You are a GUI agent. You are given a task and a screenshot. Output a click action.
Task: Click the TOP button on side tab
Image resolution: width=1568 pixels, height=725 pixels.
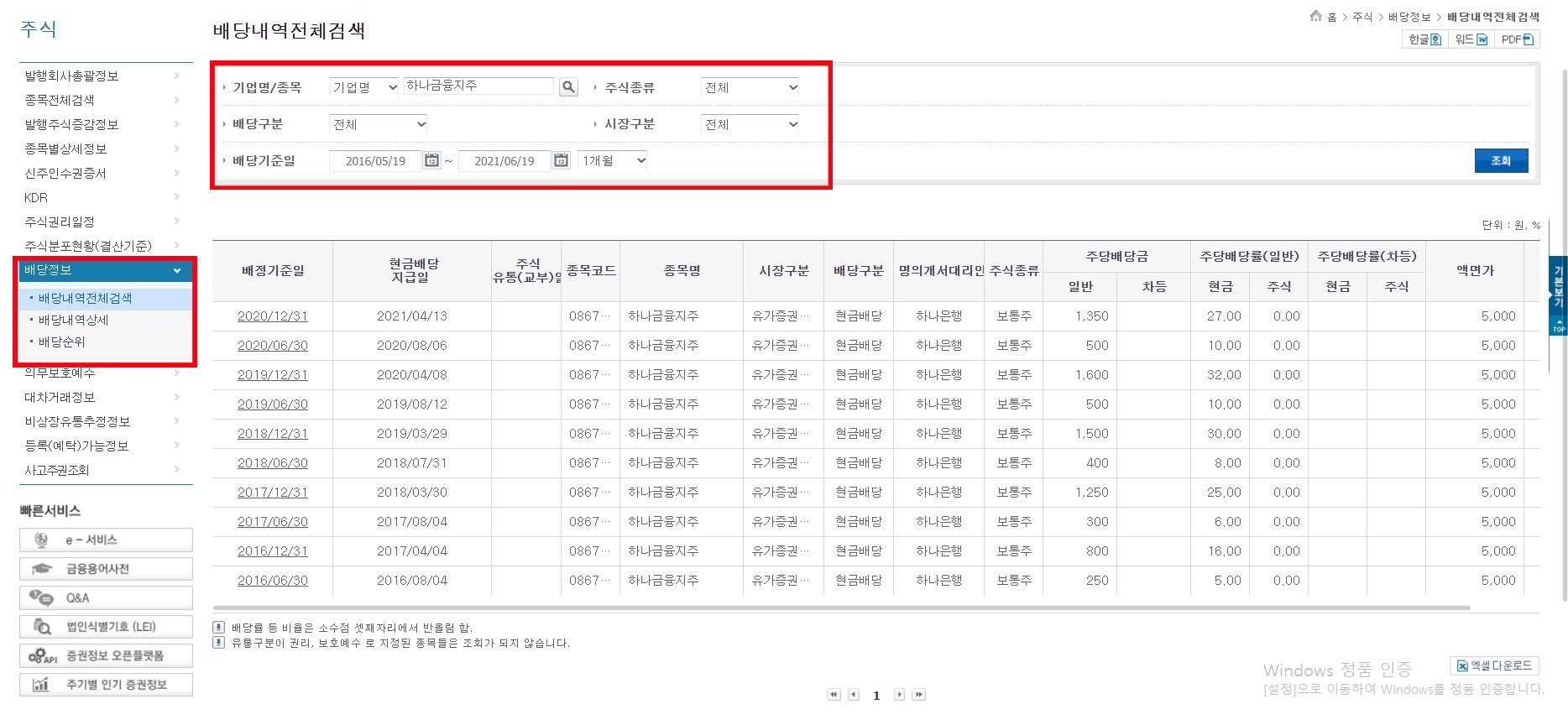click(1559, 326)
